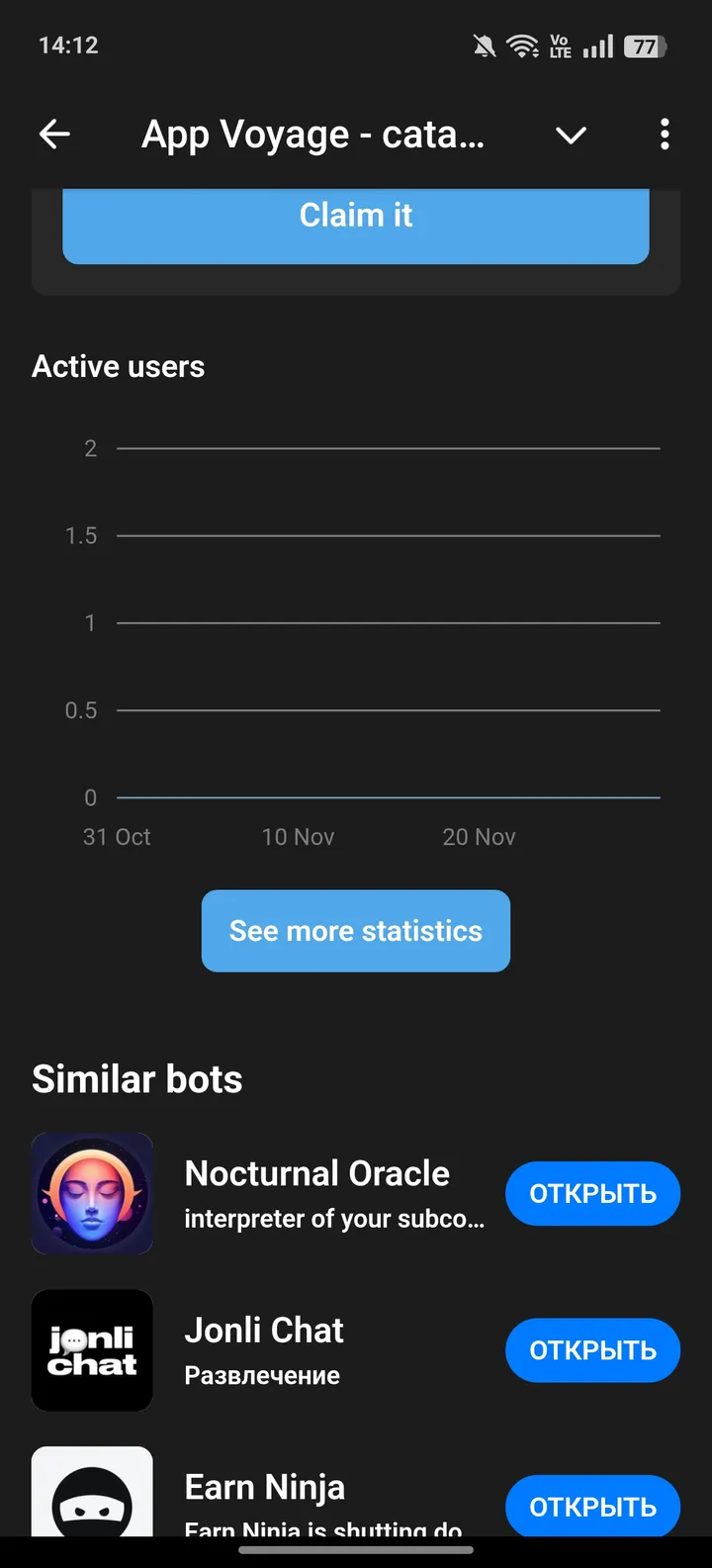Click the VoLTE status indicator
The width and height of the screenshot is (712, 1568).
click(x=560, y=45)
